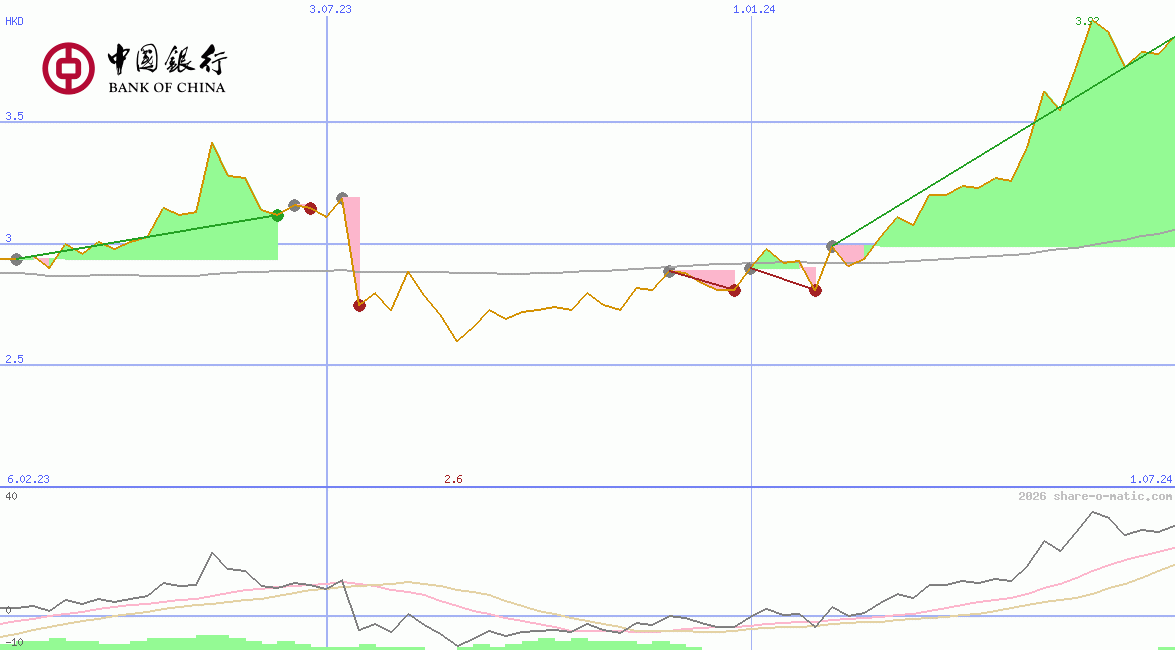Click the large dark-red exit marker after the crash

(359, 305)
